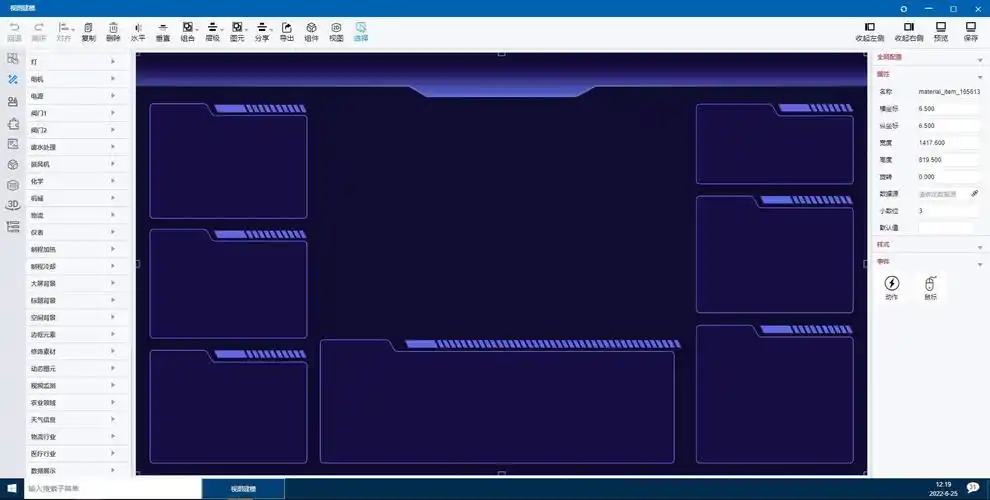
Task: Select the 3D sidebar icon
Action: tap(13, 204)
